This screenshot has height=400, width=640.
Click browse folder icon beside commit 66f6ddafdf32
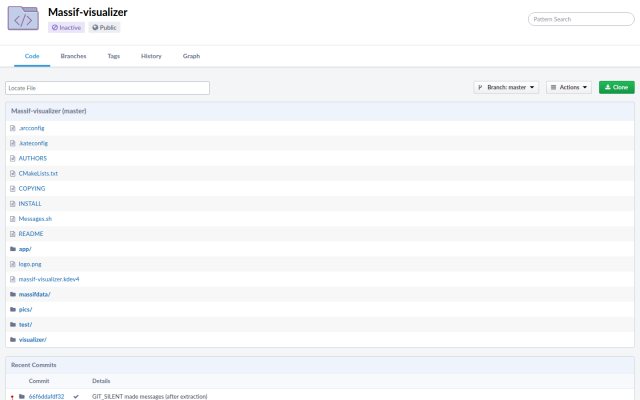click(x=22, y=396)
